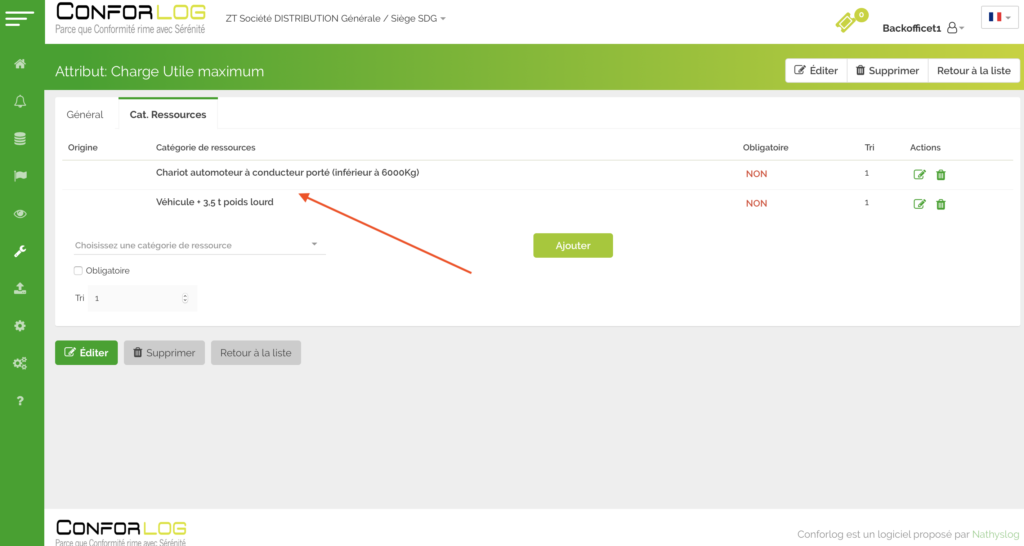Click Retour à la liste in the header

tap(973, 71)
